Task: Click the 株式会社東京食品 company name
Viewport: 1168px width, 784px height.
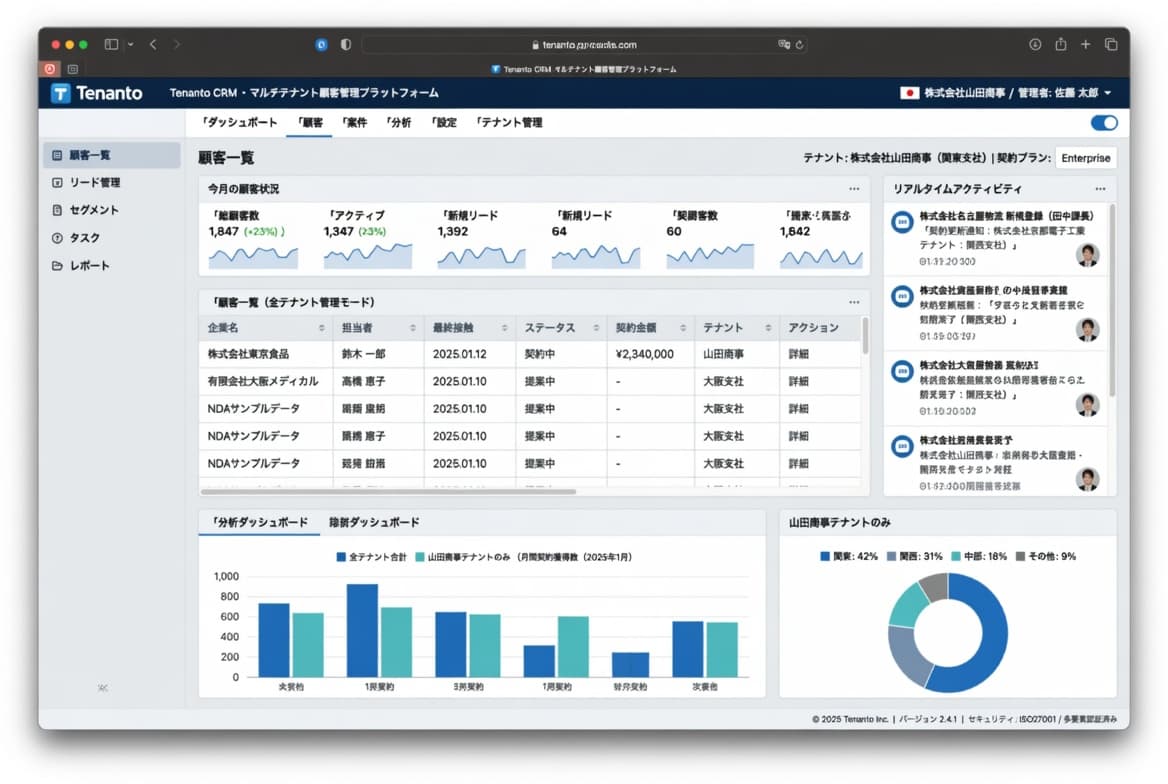Action: tap(248, 354)
